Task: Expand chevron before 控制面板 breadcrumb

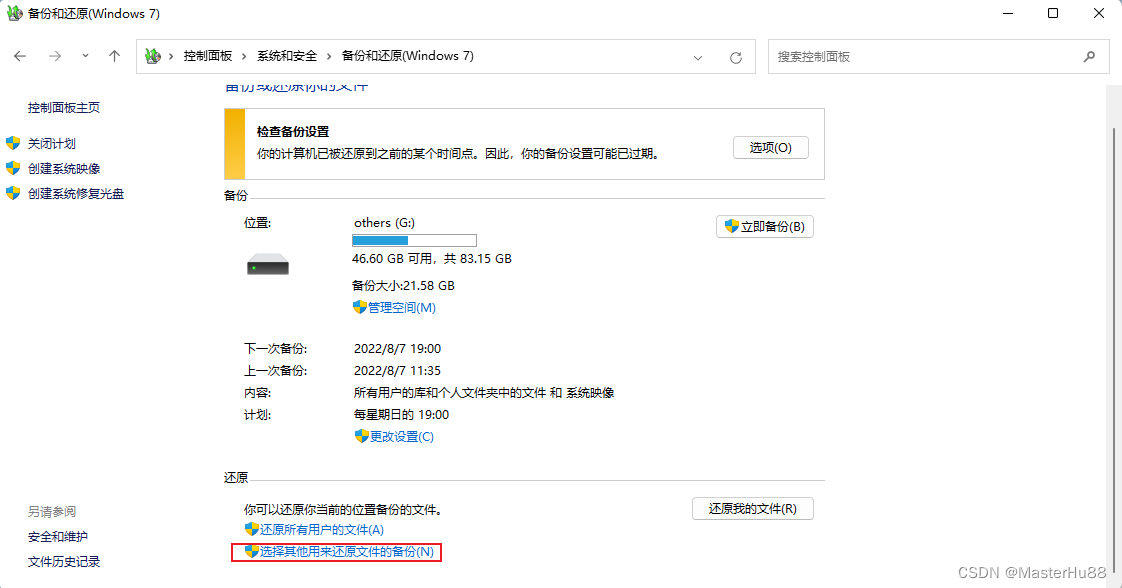Action: click(x=171, y=56)
